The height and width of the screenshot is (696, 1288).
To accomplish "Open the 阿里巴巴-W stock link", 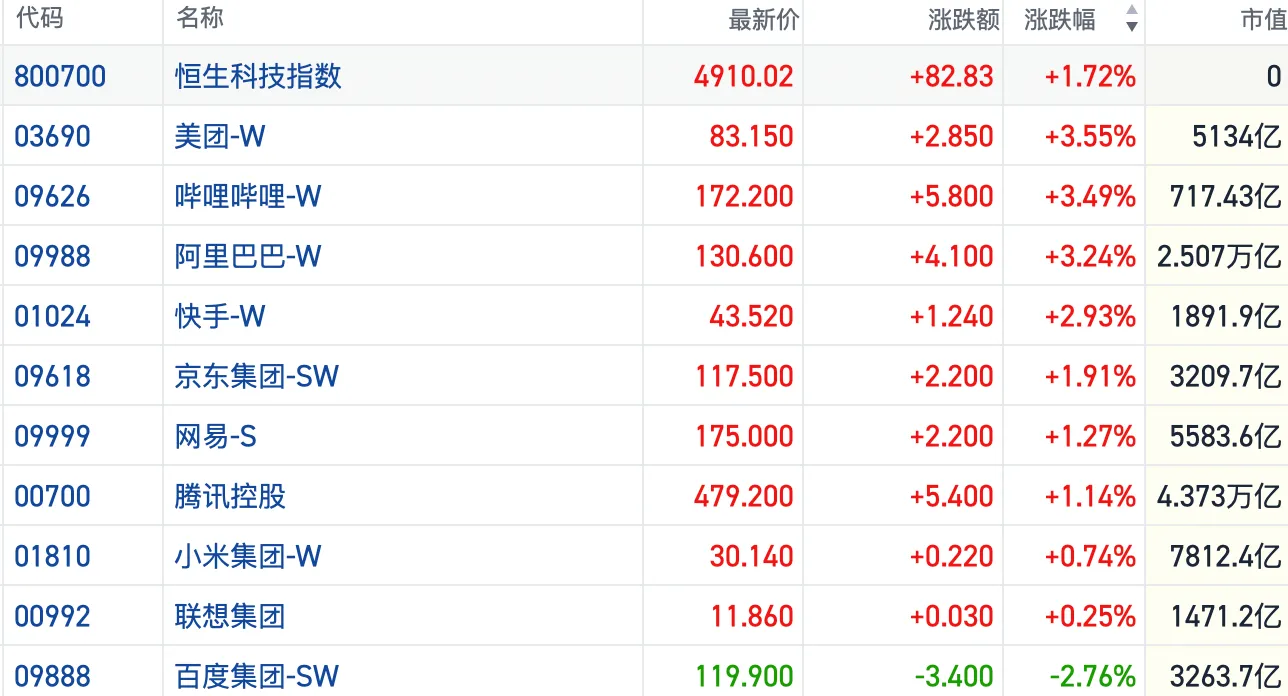I will [248, 256].
